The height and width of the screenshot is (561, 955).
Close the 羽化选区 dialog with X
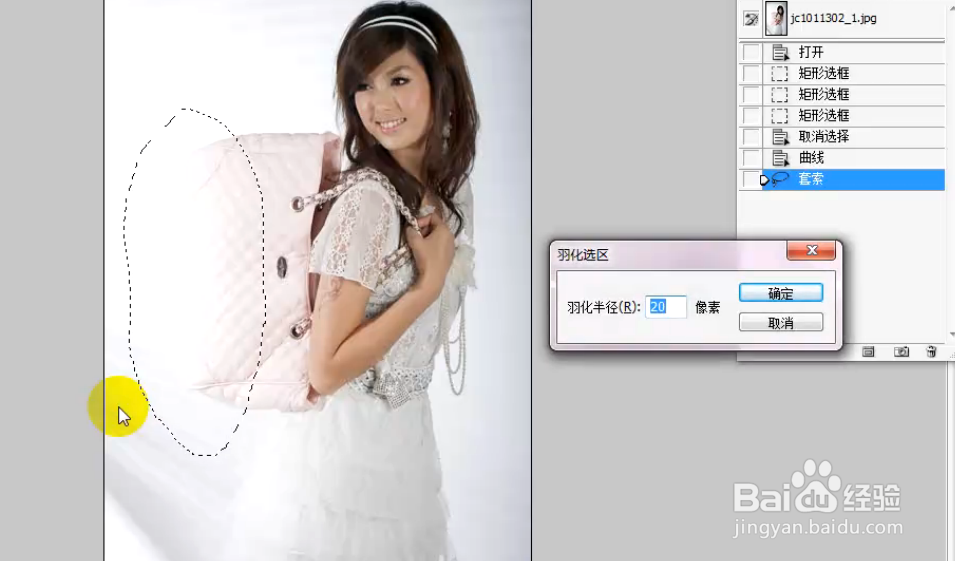point(811,250)
